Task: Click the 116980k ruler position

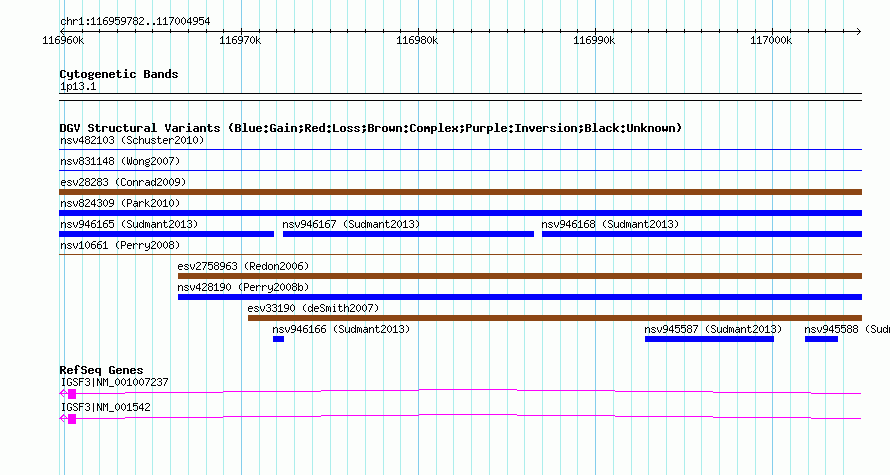Action: point(417,40)
